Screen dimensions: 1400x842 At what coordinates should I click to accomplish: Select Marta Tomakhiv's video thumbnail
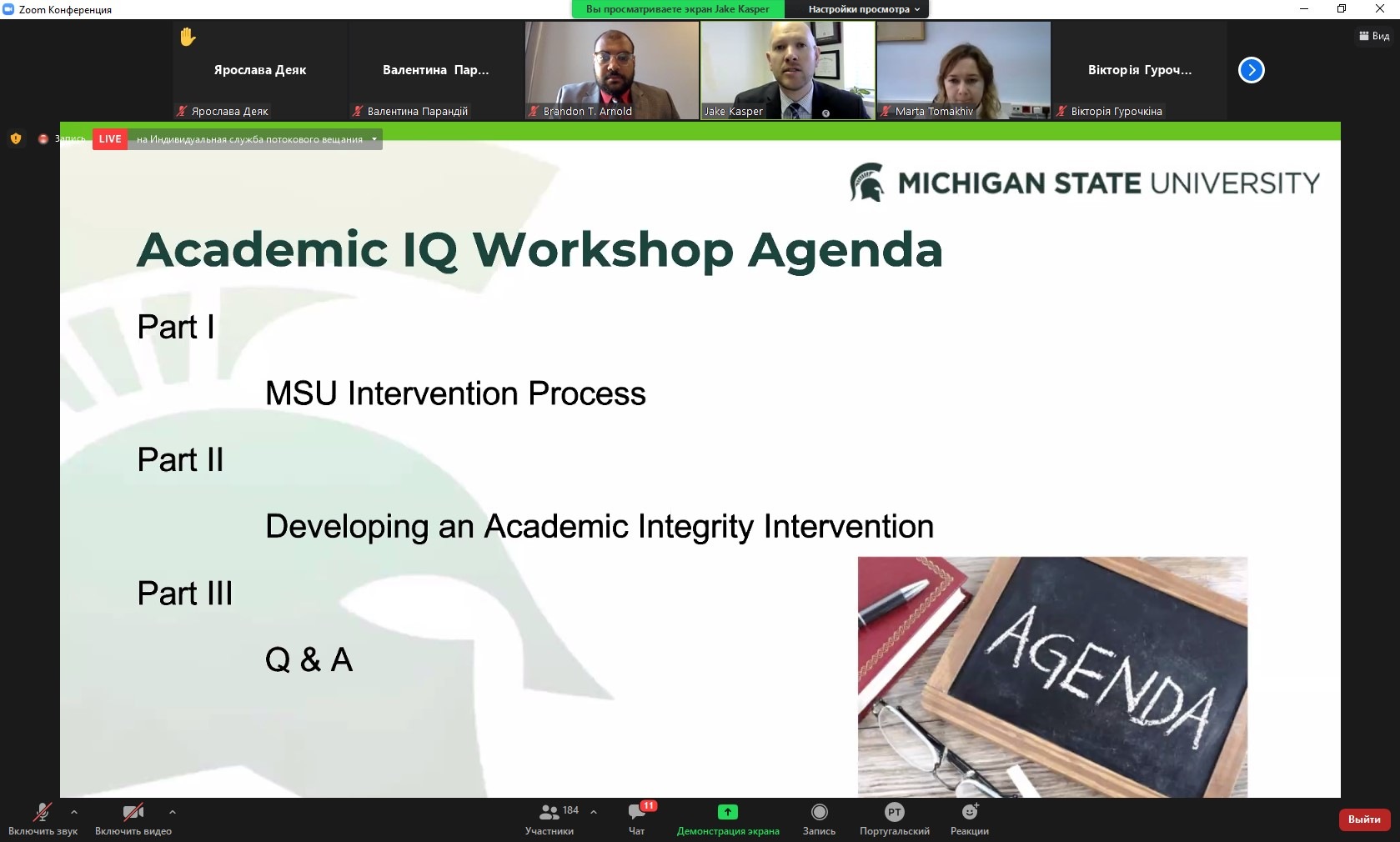(963, 70)
